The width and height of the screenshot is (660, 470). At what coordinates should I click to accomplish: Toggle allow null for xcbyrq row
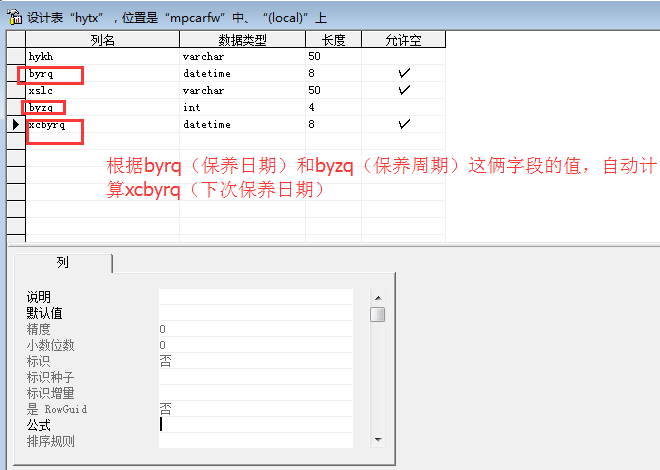point(404,124)
